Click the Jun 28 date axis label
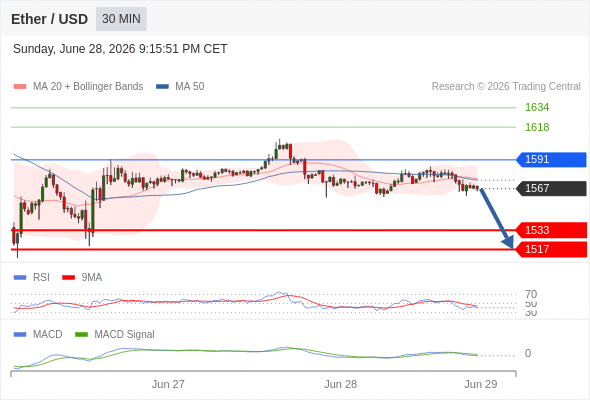Screen dimensions: 590x400 tap(341, 384)
